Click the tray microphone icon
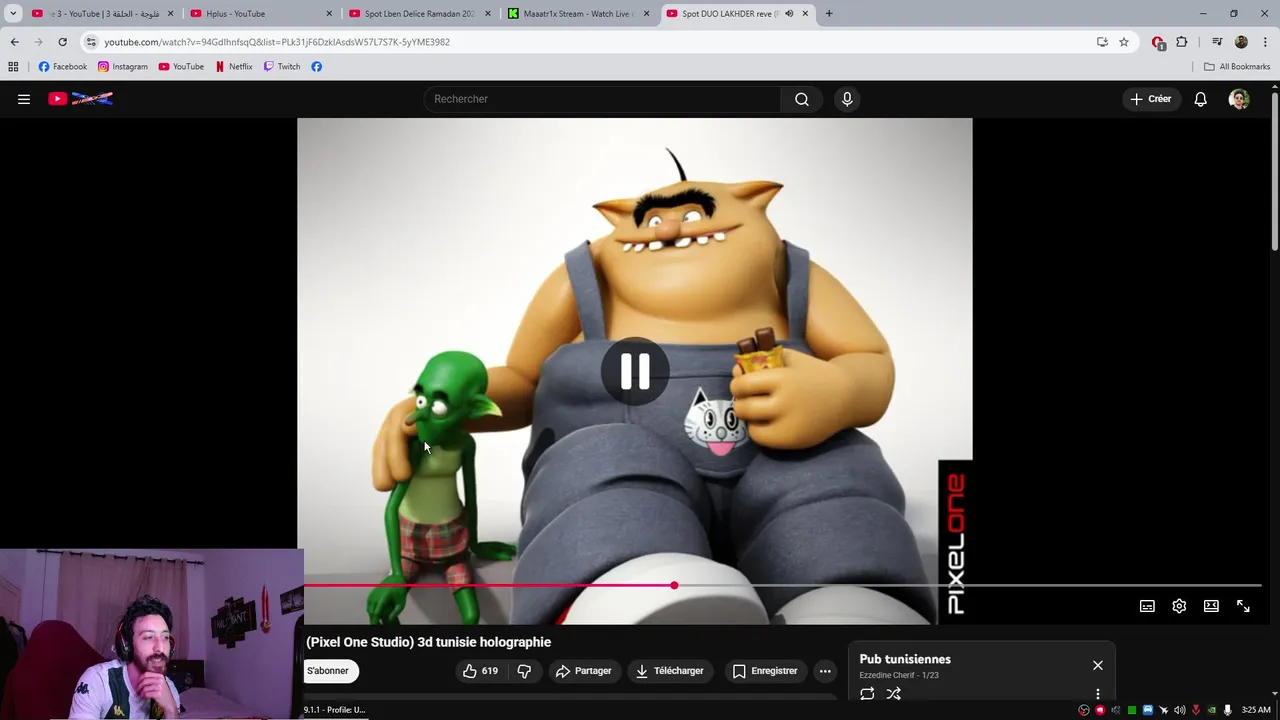Image resolution: width=1280 pixels, height=720 pixels. [x=1227, y=710]
